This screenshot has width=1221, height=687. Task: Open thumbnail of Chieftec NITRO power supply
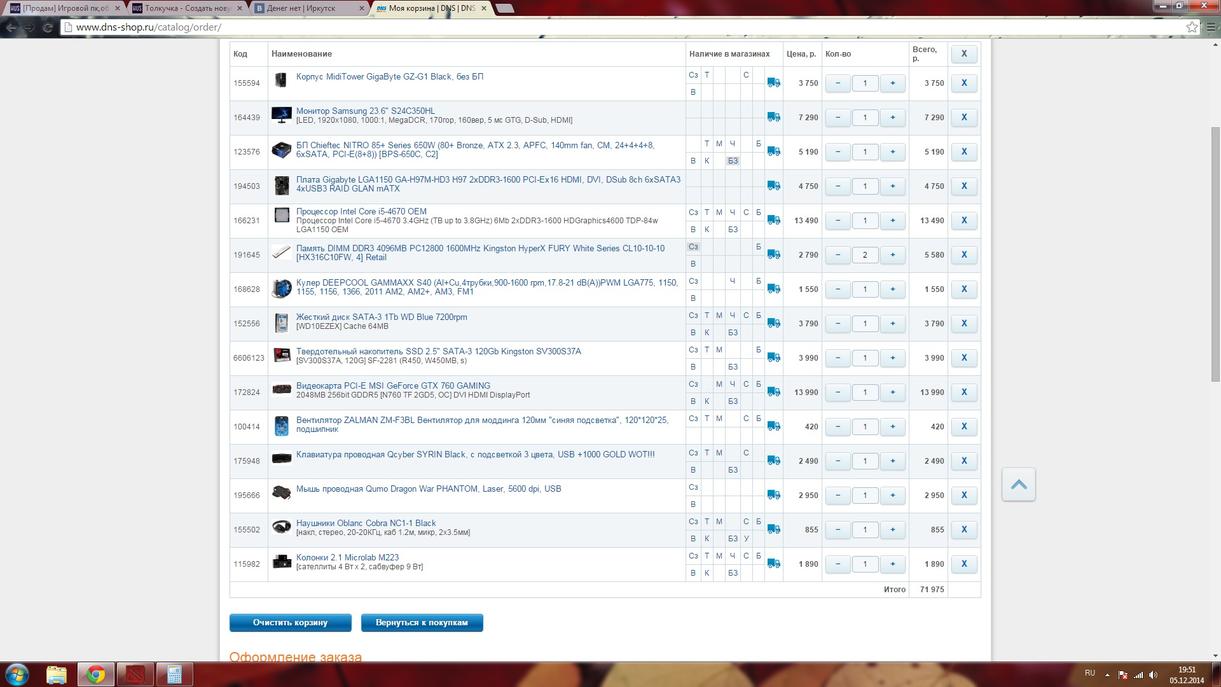point(281,150)
